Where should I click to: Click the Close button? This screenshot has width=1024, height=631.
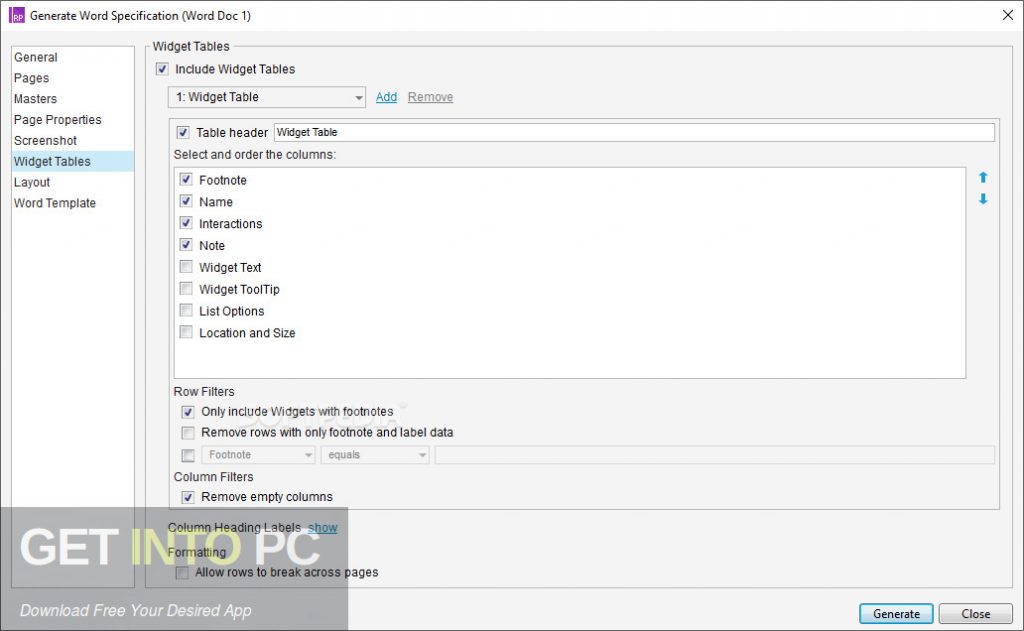(976, 614)
